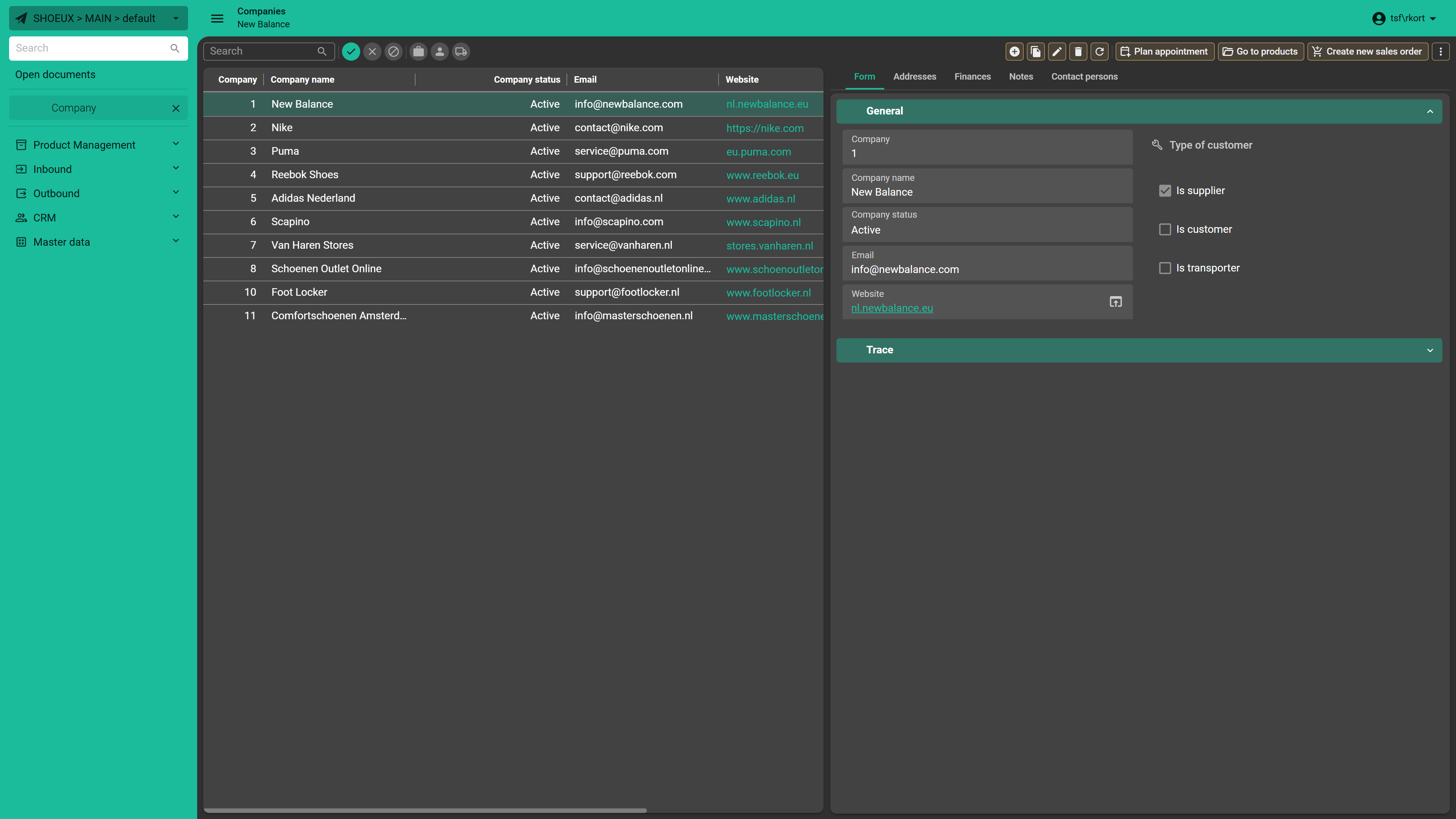Toggle the inactive (X) filter
Screen dimensions: 1456x819
(x=372, y=52)
